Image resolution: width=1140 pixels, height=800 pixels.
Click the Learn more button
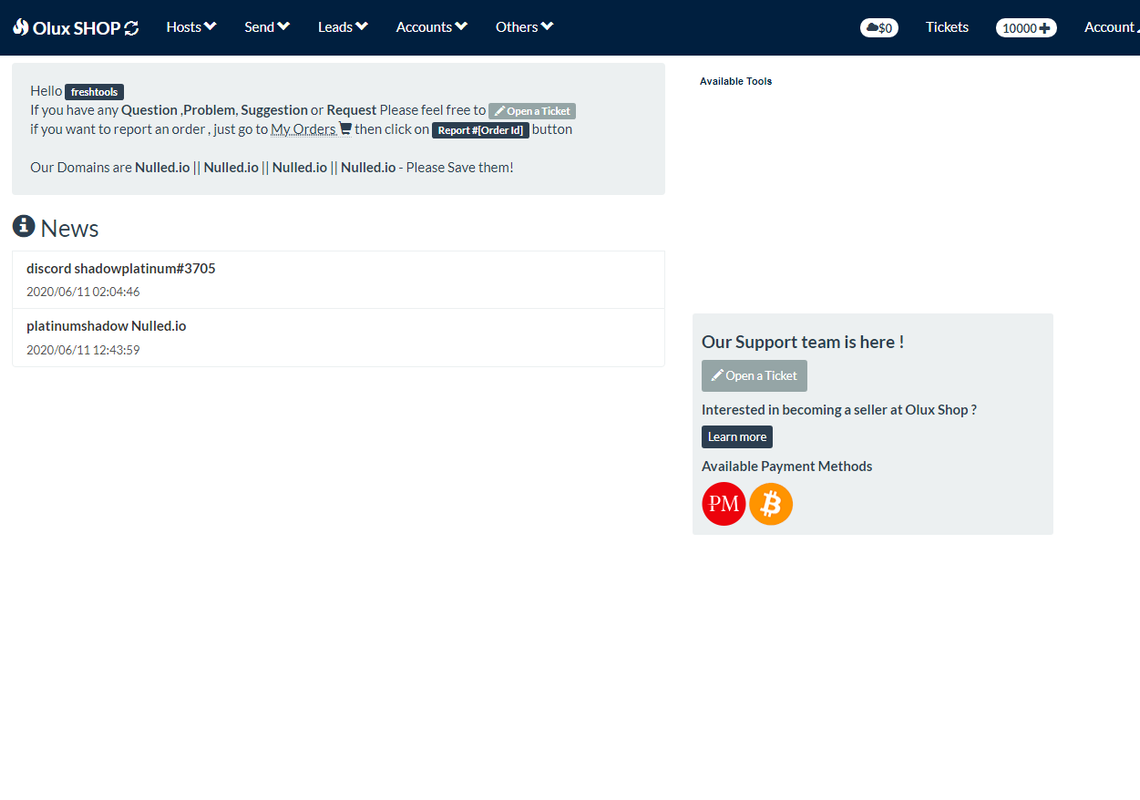point(737,437)
